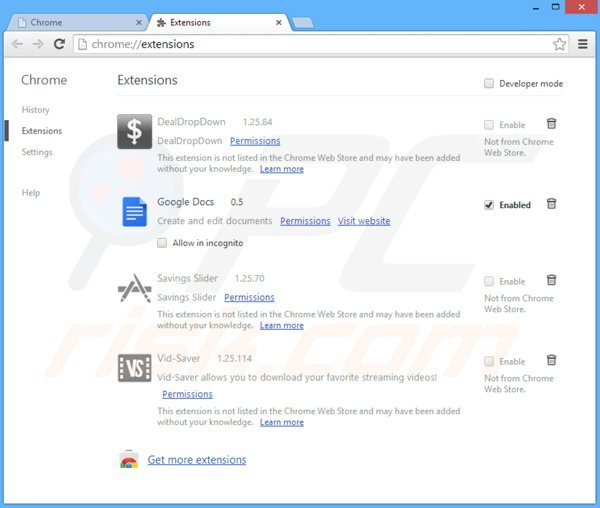This screenshot has width=600, height=508.
Task: Uncheck Enabled for Google Docs
Action: [x=489, y=205]
